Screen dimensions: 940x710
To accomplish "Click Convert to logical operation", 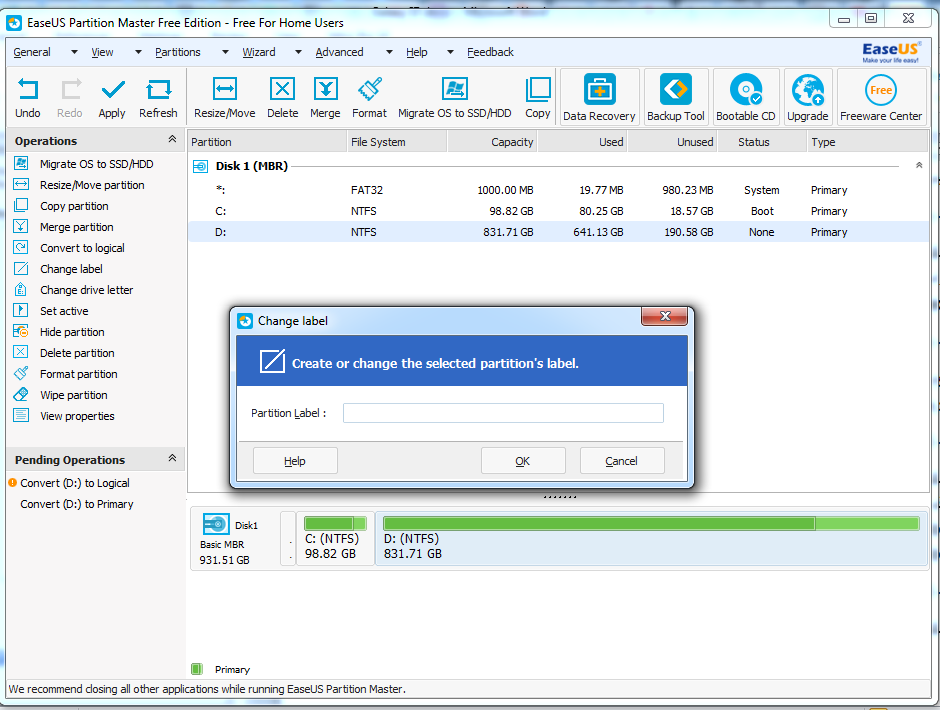I will pyautogui.click(x=82, y=248).
